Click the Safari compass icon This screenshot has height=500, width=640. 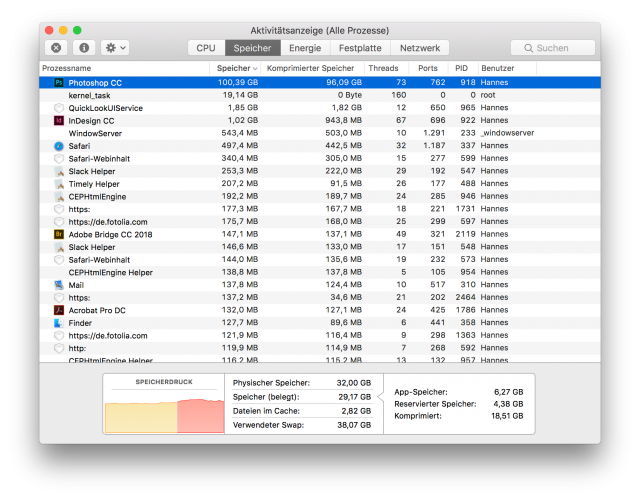coord(59,146)
